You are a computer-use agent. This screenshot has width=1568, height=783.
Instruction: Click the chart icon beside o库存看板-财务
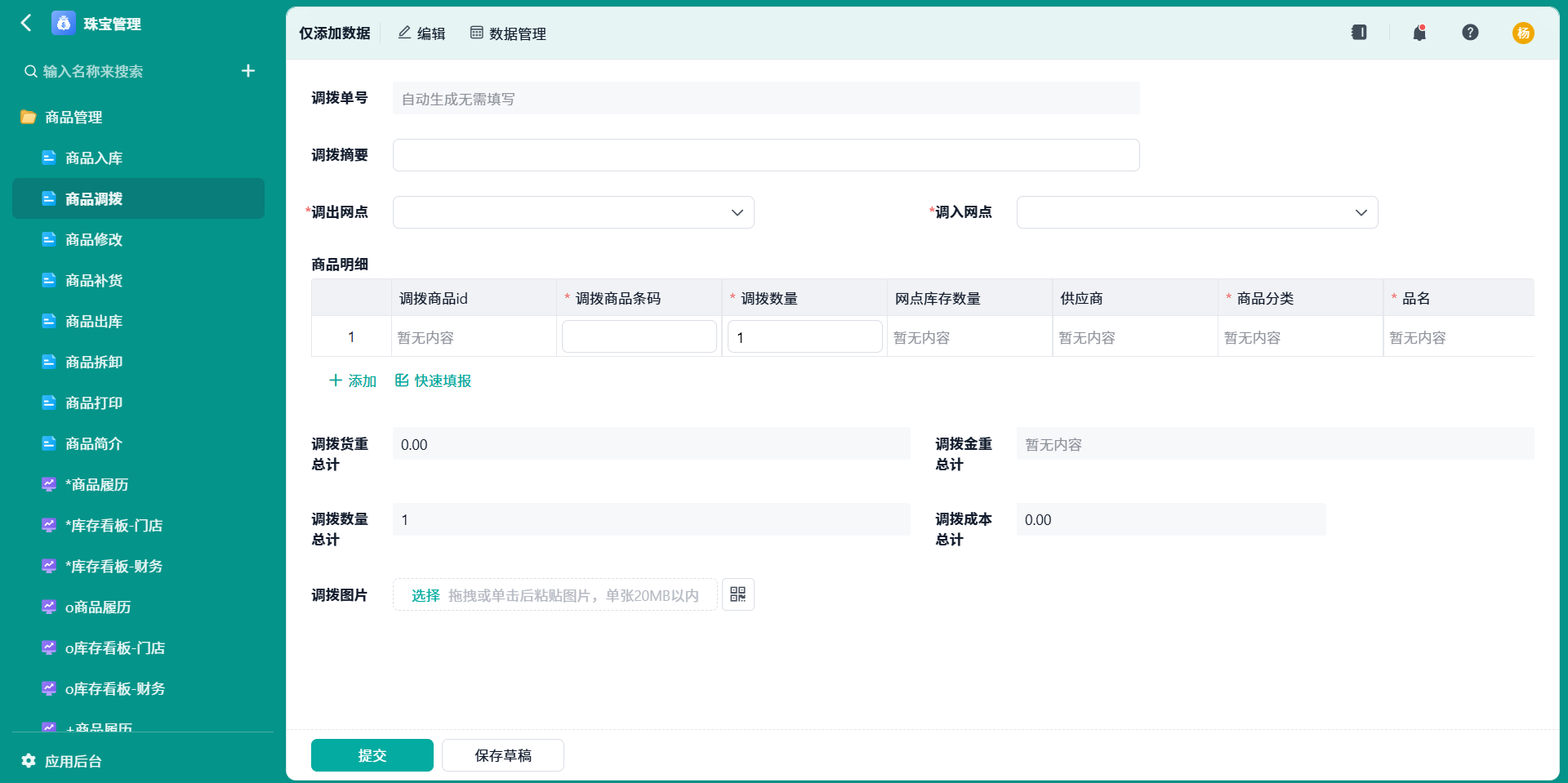click(49, 688)
